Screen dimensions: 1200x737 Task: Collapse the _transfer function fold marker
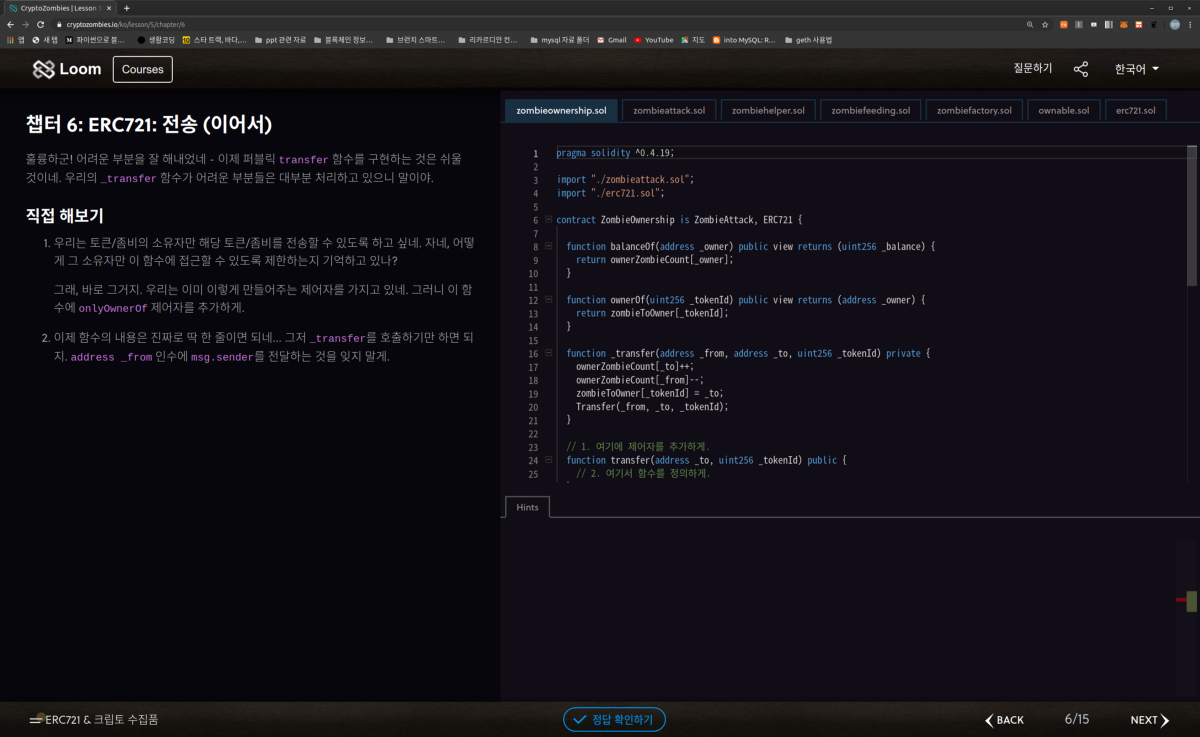tap(548, 353)
